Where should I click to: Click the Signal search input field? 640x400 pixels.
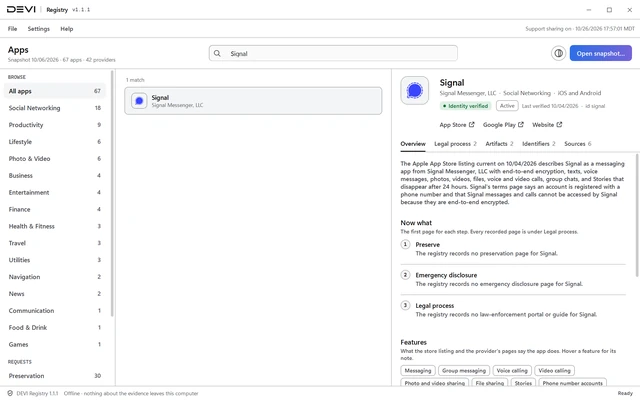pyautogui.click(x=333, y=53)
